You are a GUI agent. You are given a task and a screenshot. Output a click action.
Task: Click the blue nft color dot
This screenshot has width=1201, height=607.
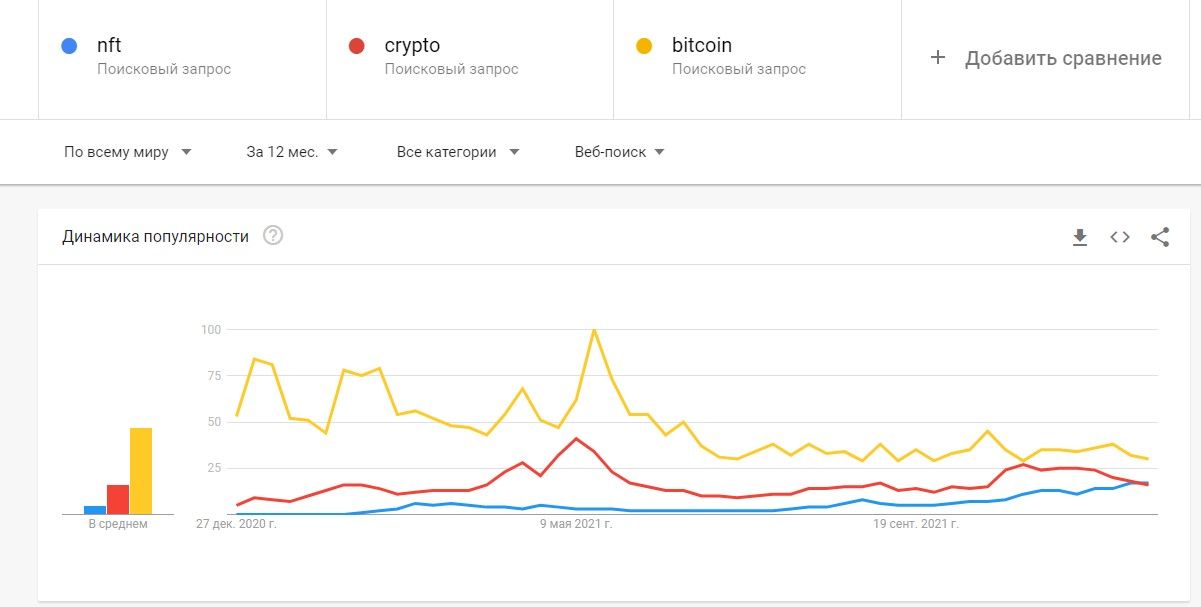point(69,45)
